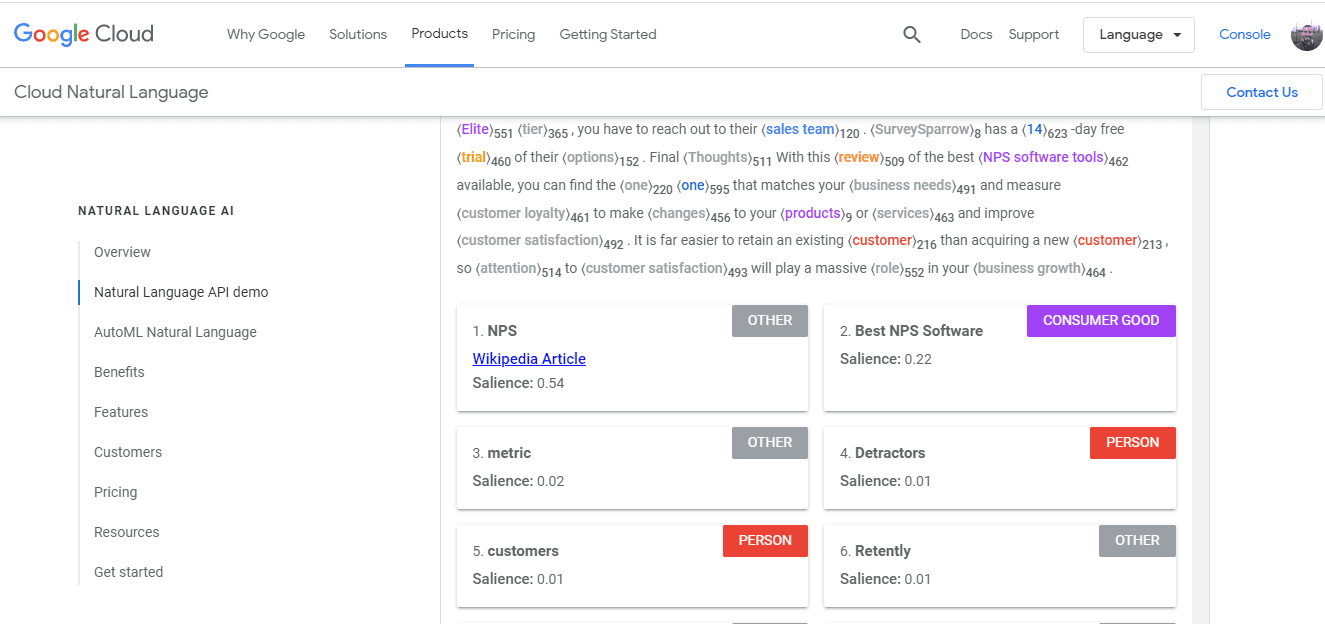Click the Console button
This screenshot has width=1325, height=624.
point(1244,34)
